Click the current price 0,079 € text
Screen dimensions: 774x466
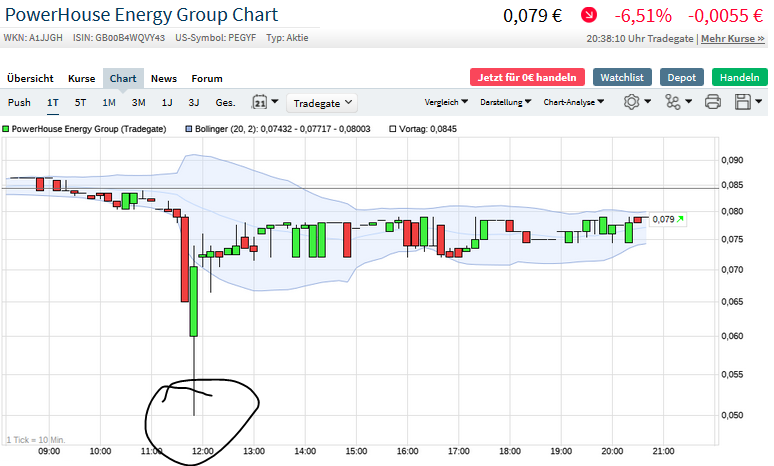click(533, 16)
